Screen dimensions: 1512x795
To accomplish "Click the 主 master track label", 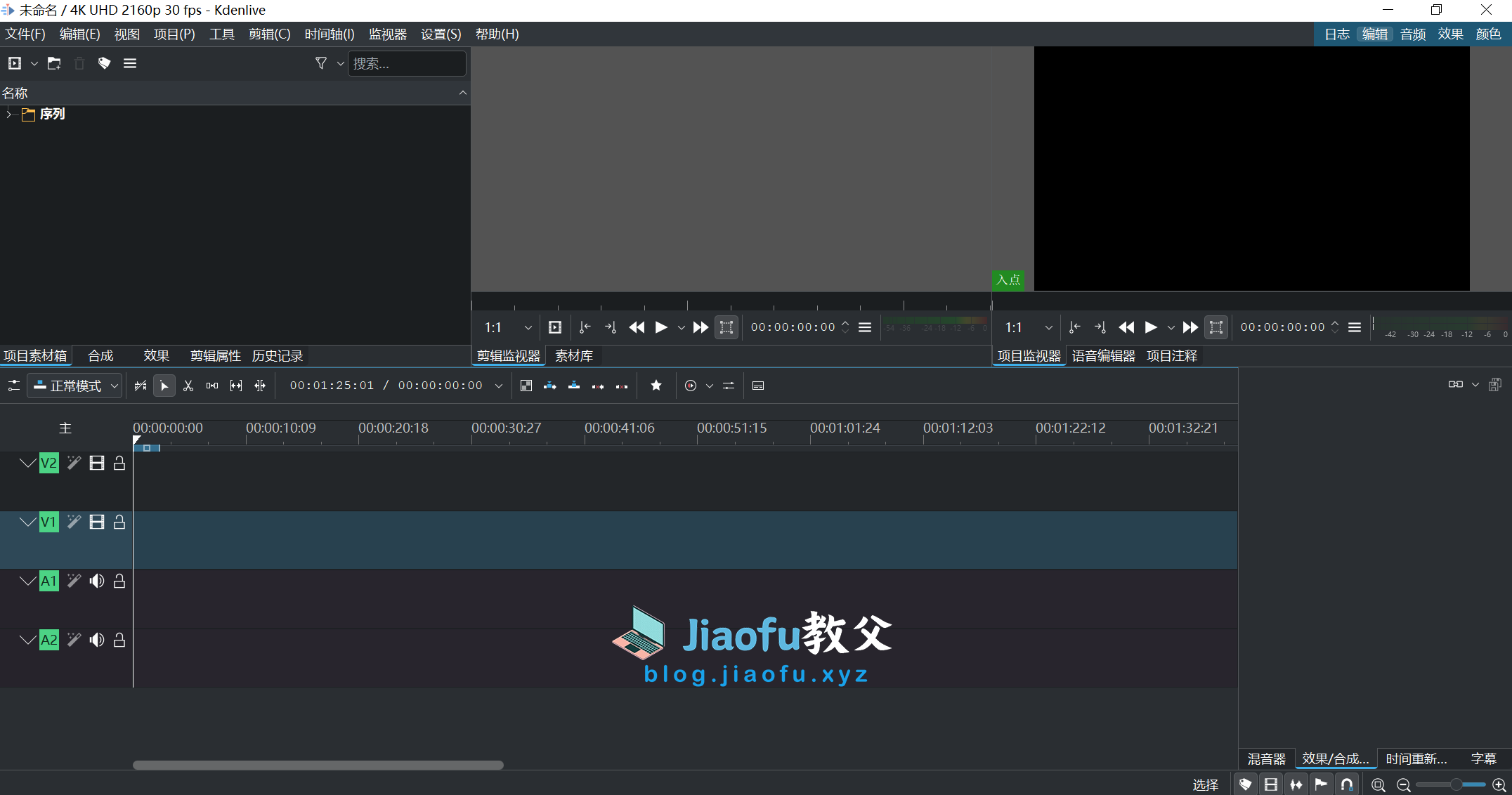I will tap(65, 428).
